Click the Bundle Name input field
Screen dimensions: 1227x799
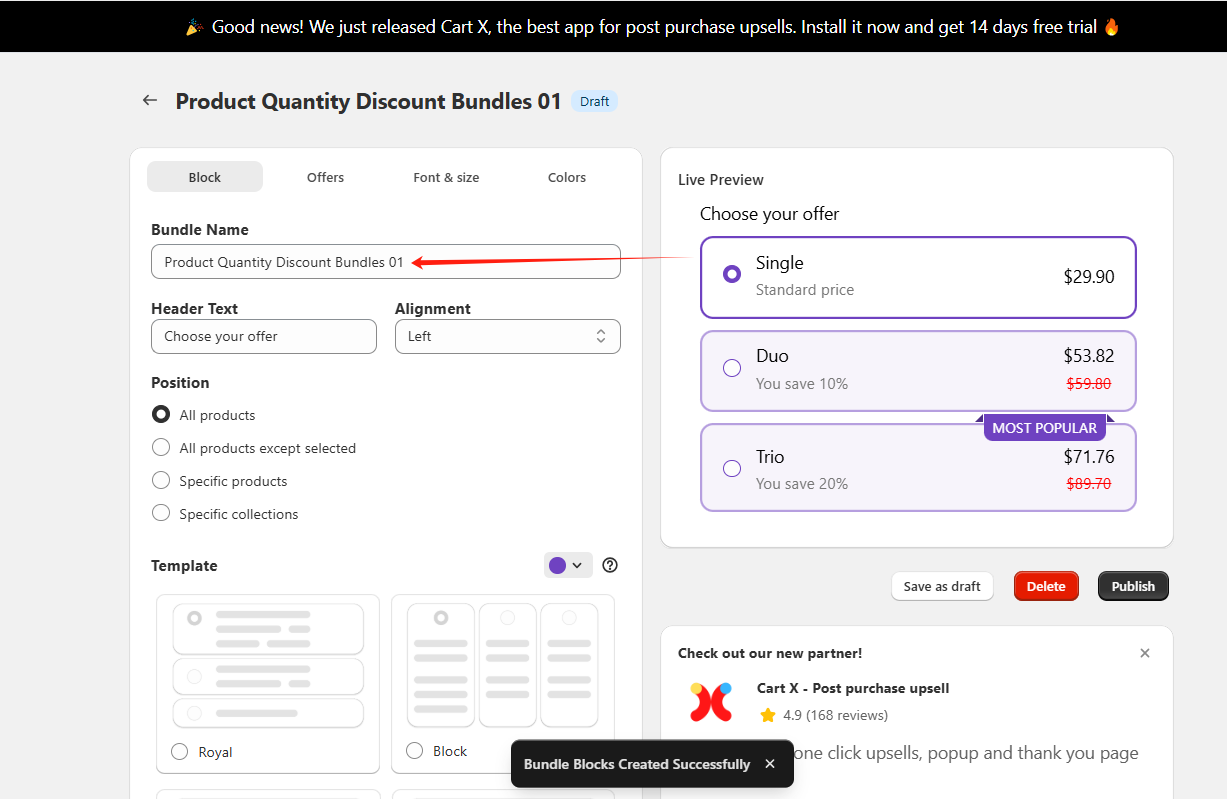click(x=385, y=262)
